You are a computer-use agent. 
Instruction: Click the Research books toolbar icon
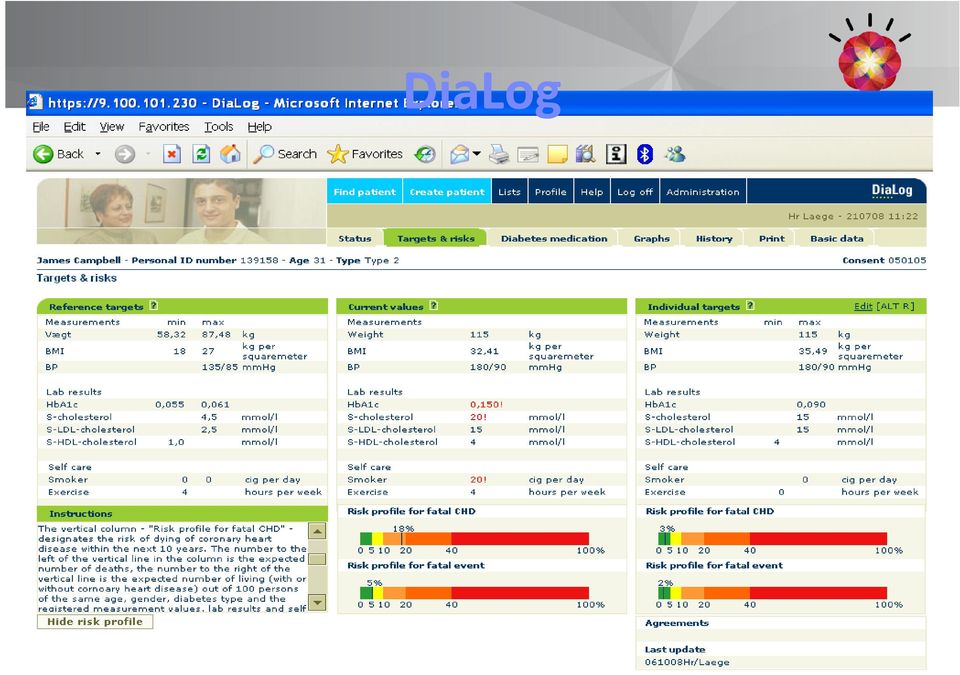(x=586, y=154)
